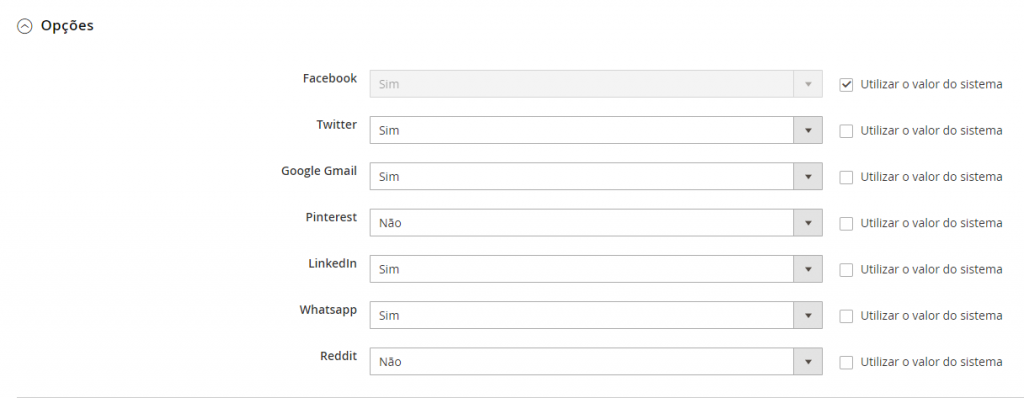The width and height of the screenshot is (1024, 398).
Task: Check system value box for Google Gmail
Action: pyautogui.click(x=846, y=177)
